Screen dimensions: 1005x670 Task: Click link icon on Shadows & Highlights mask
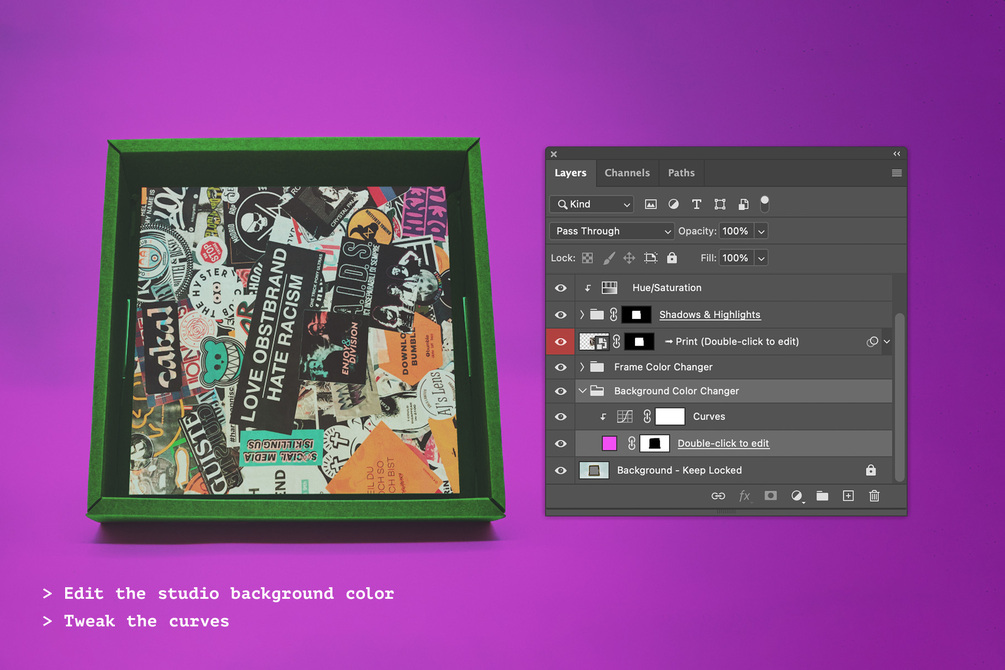tap(613, 315)
